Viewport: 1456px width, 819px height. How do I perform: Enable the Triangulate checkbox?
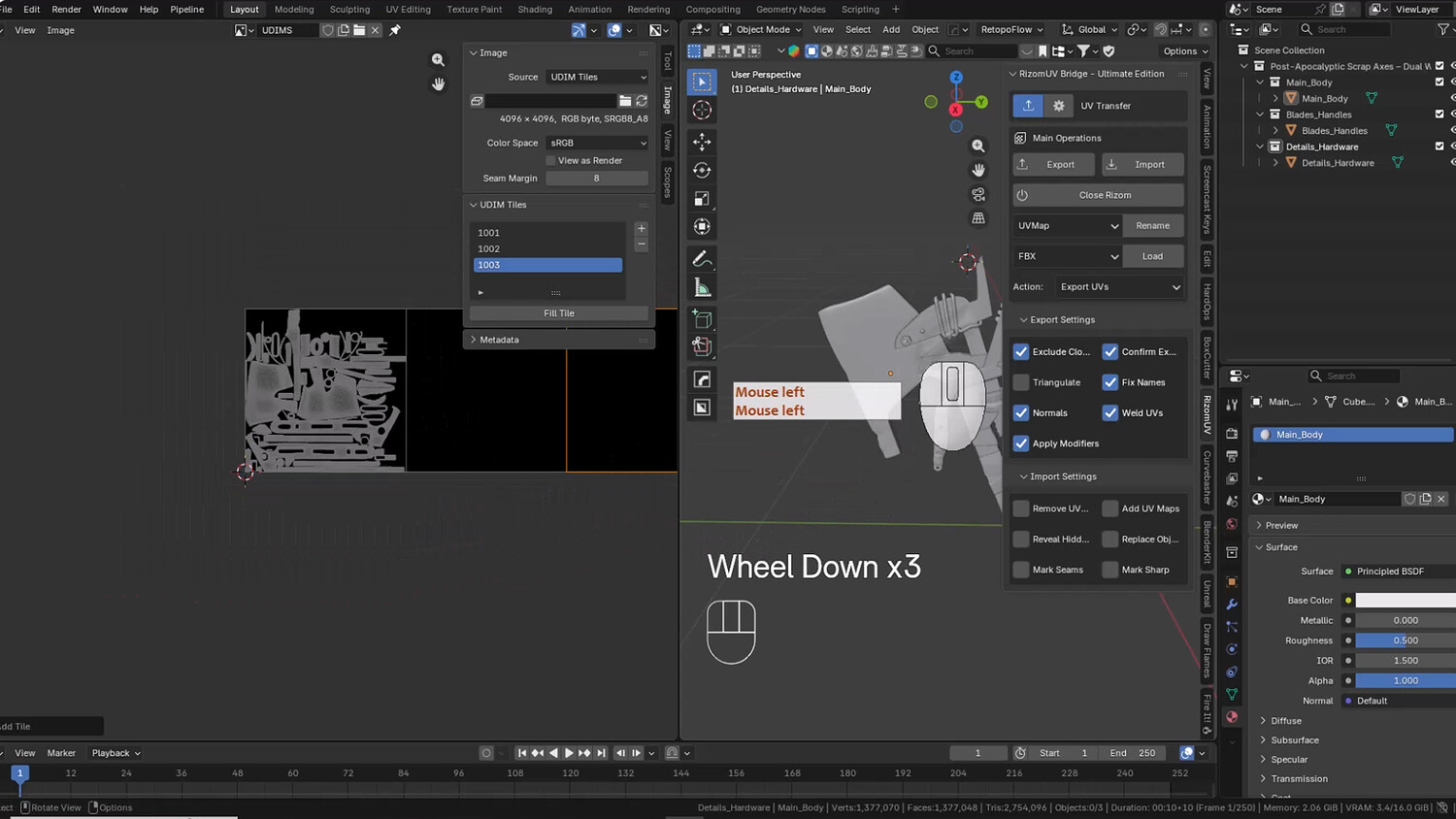(x=1021, y=382)
